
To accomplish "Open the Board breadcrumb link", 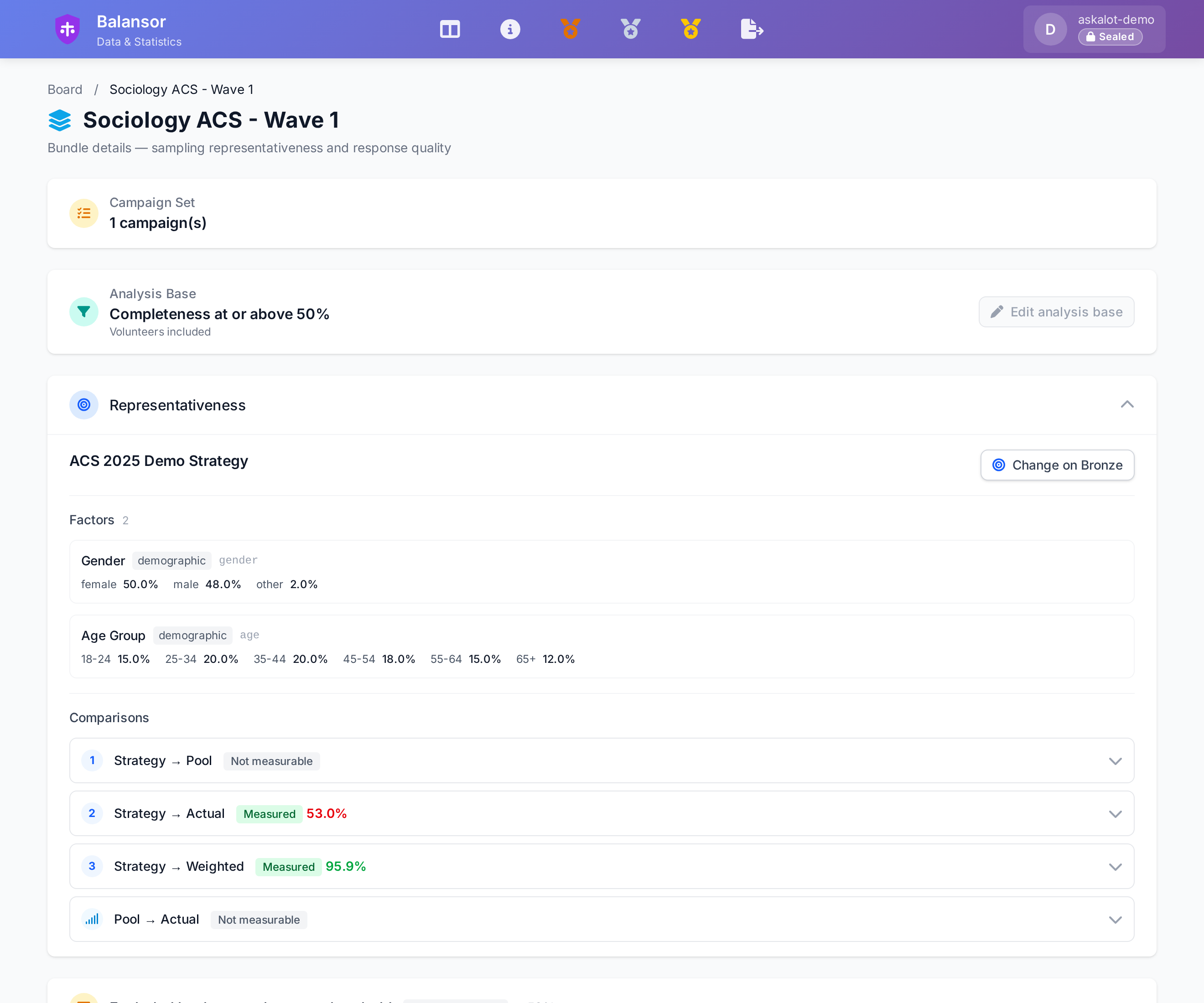I will 65,89.
